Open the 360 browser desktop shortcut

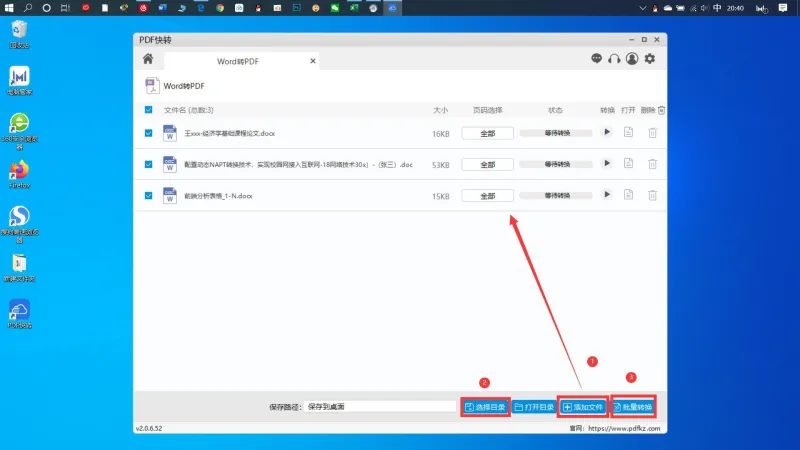(x=19, y=131)
